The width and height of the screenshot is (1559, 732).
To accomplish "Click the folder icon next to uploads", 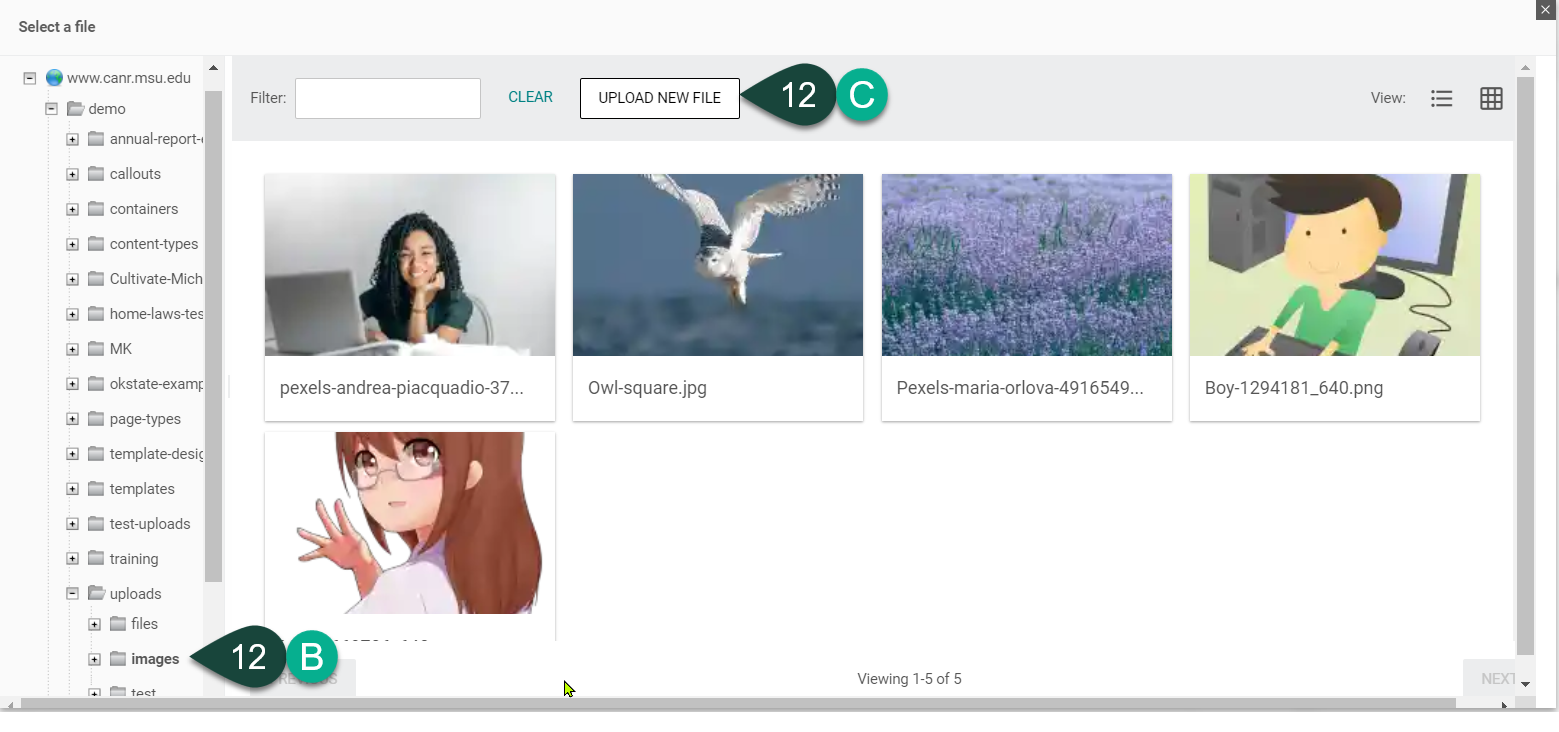I will [97, 593].
